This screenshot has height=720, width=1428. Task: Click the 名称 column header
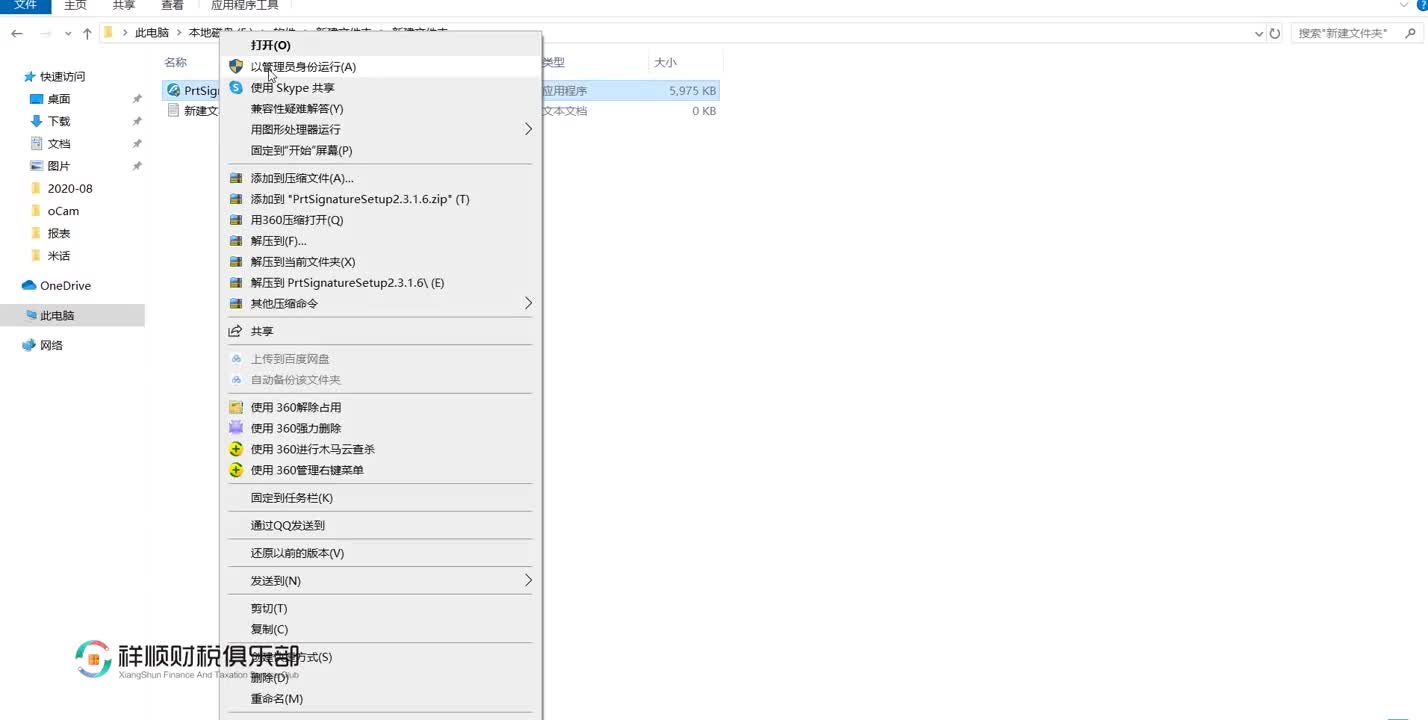[176, 62]
